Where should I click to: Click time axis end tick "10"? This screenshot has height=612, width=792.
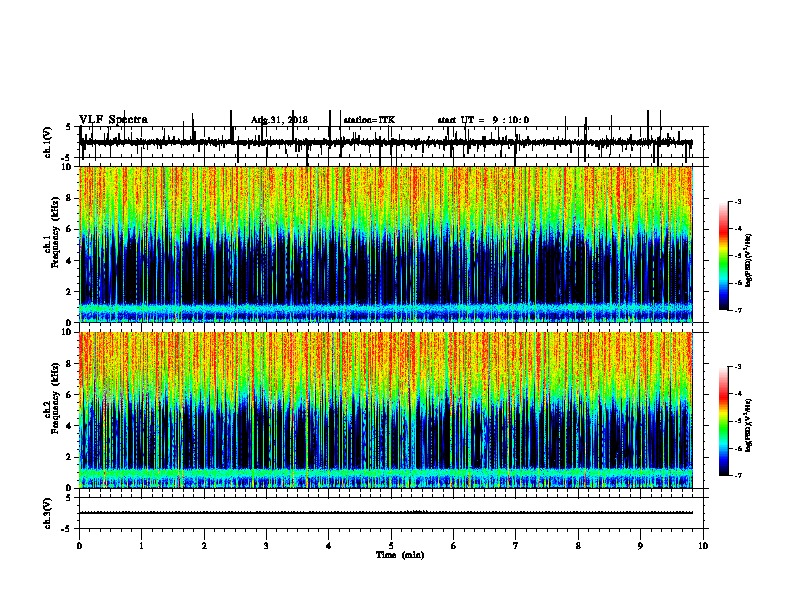(703, 546)
